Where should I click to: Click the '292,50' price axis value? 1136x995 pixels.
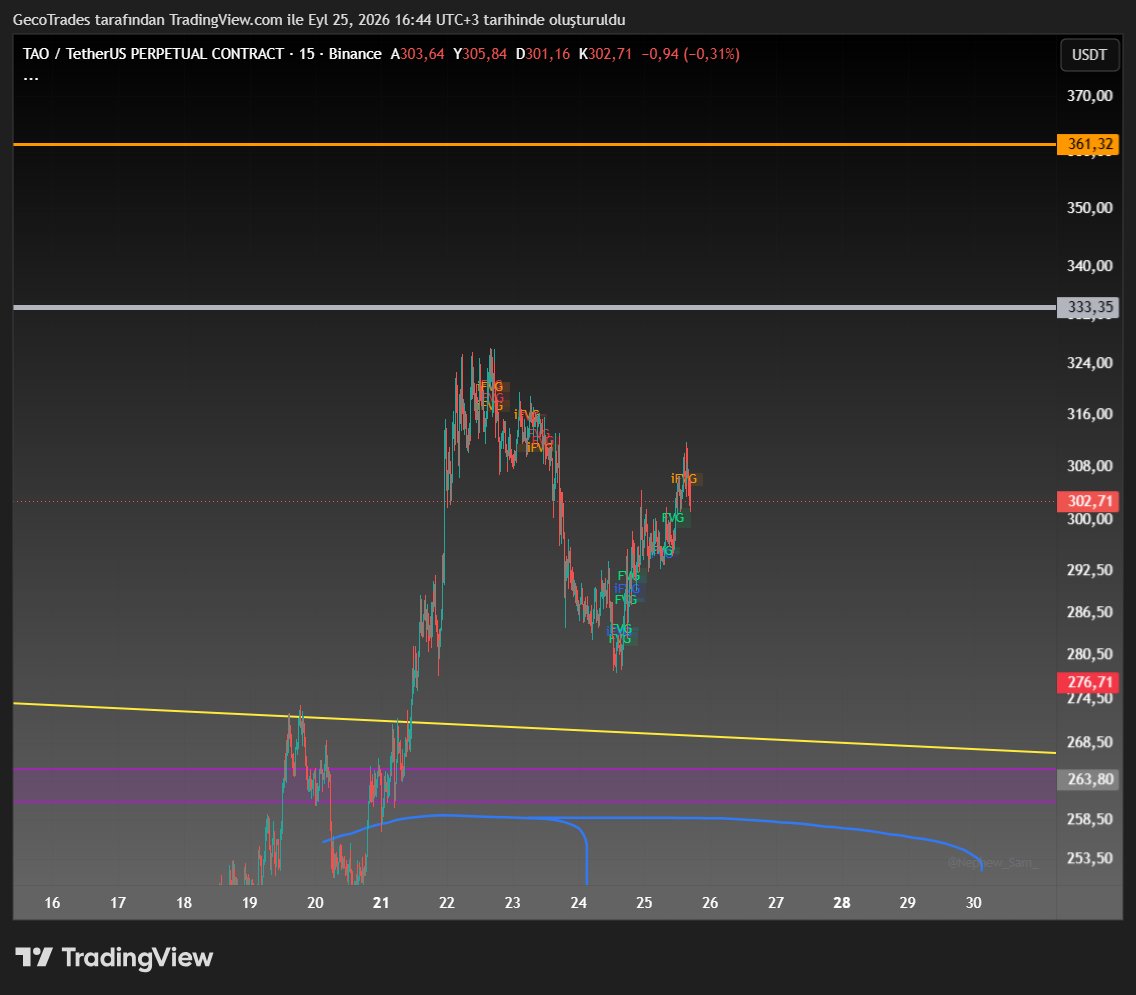[x=1089, y=570]
